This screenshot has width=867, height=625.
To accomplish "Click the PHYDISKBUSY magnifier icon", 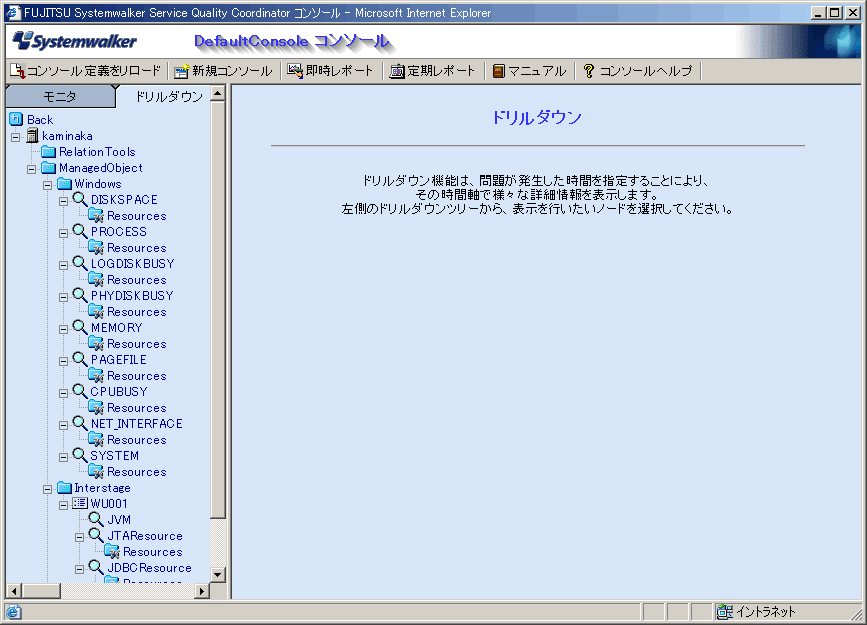I will pyautogui.click(x=80, y=295).
